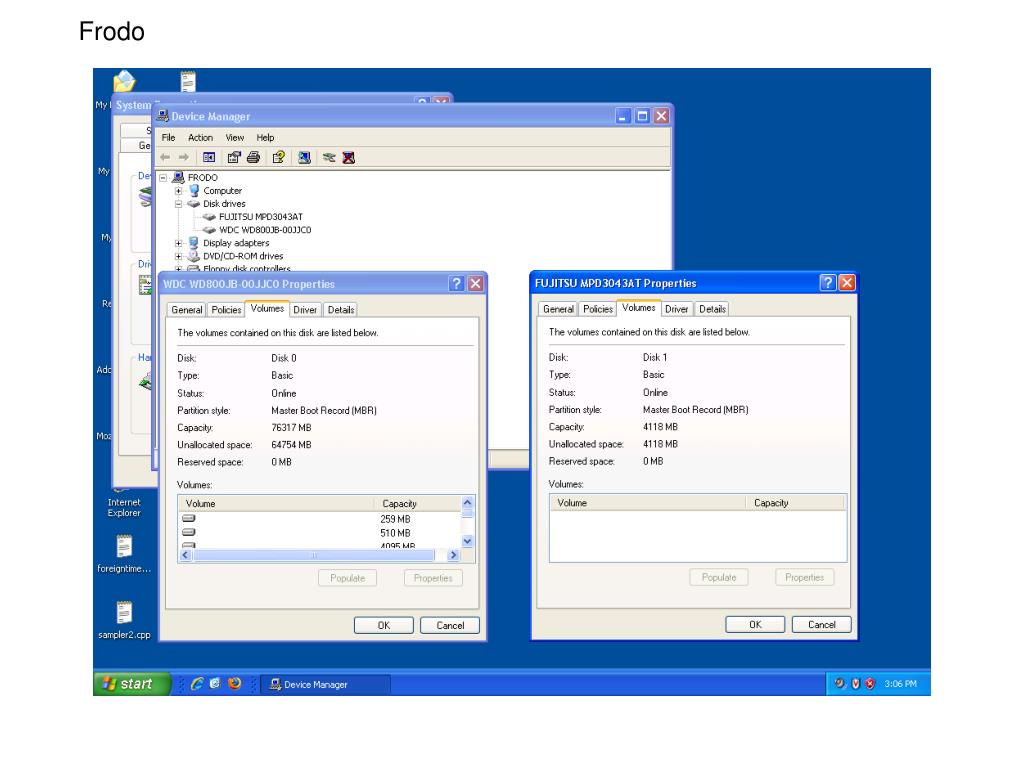Screen dimensions: 1024x768
Task: Select the FRODO computer name in tree
Action: point(202,178)
